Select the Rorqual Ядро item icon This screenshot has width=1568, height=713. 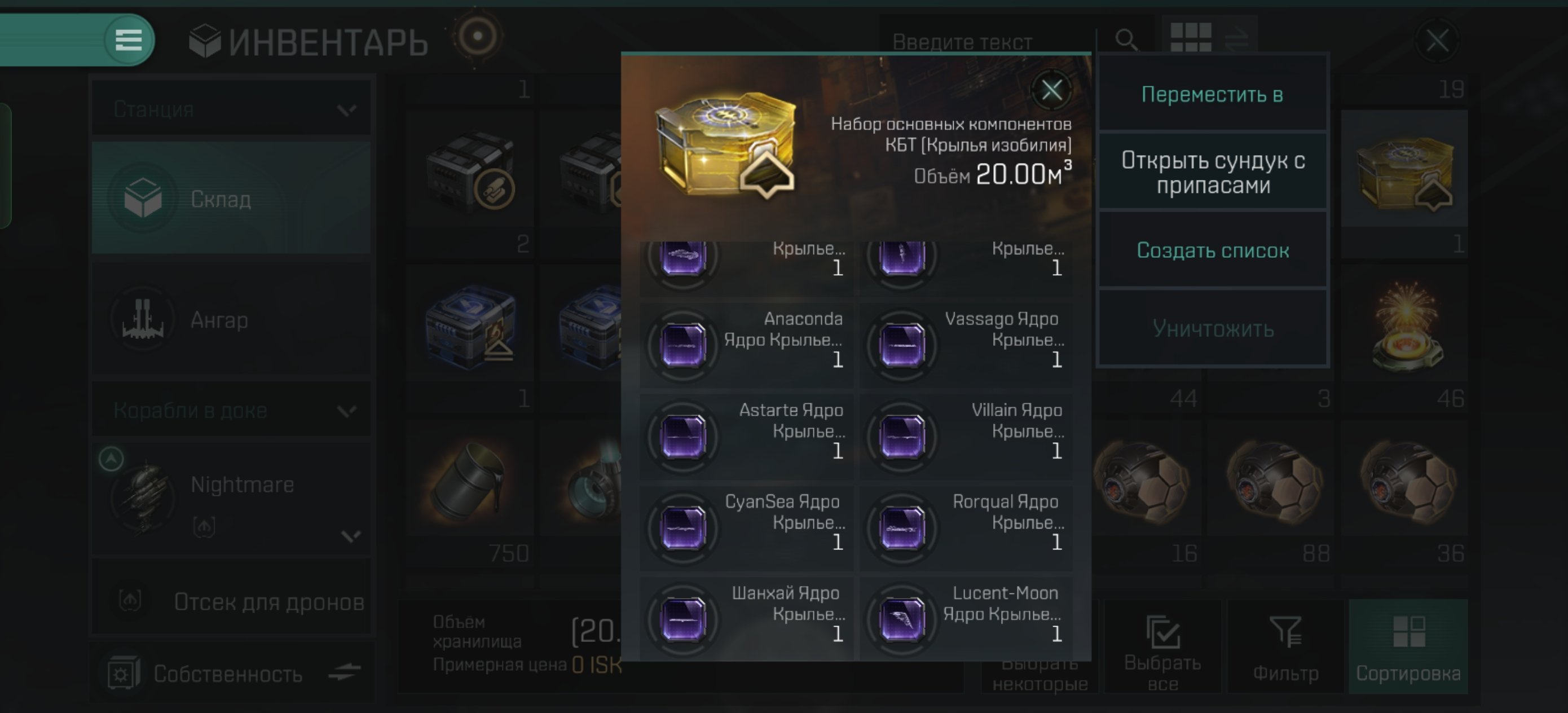click(902, 528)
